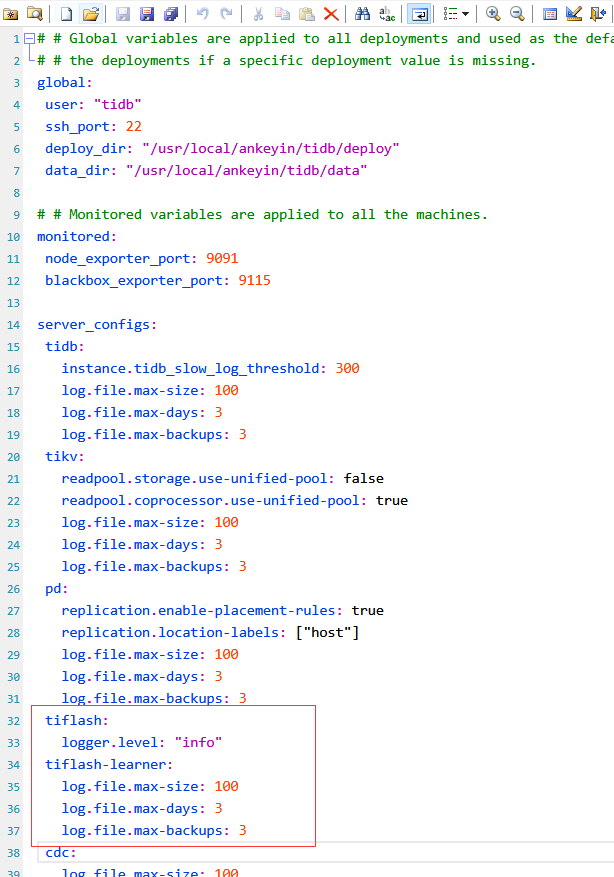Open a file with the open-folder icon
614x877 pixels.
click(x=91, y=13)
